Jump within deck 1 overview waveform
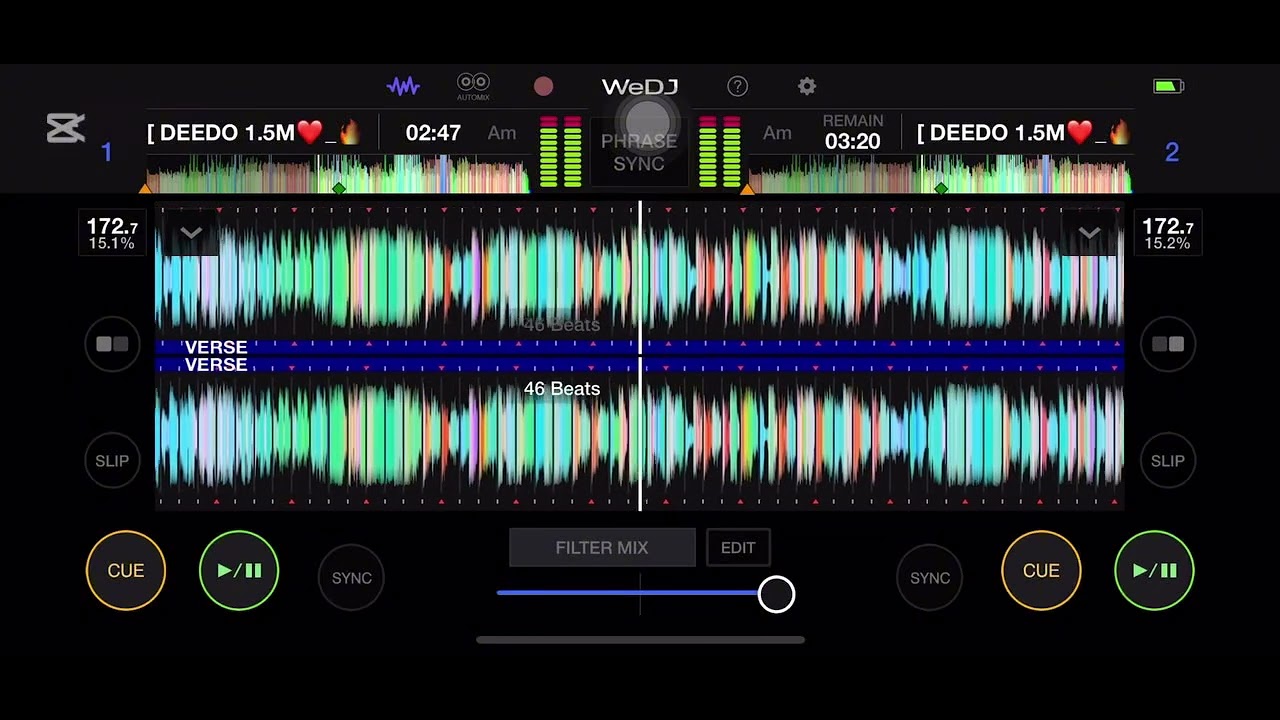Image resolution: width=1280 pixels, height=720 pixels. [x=337, y=173]
